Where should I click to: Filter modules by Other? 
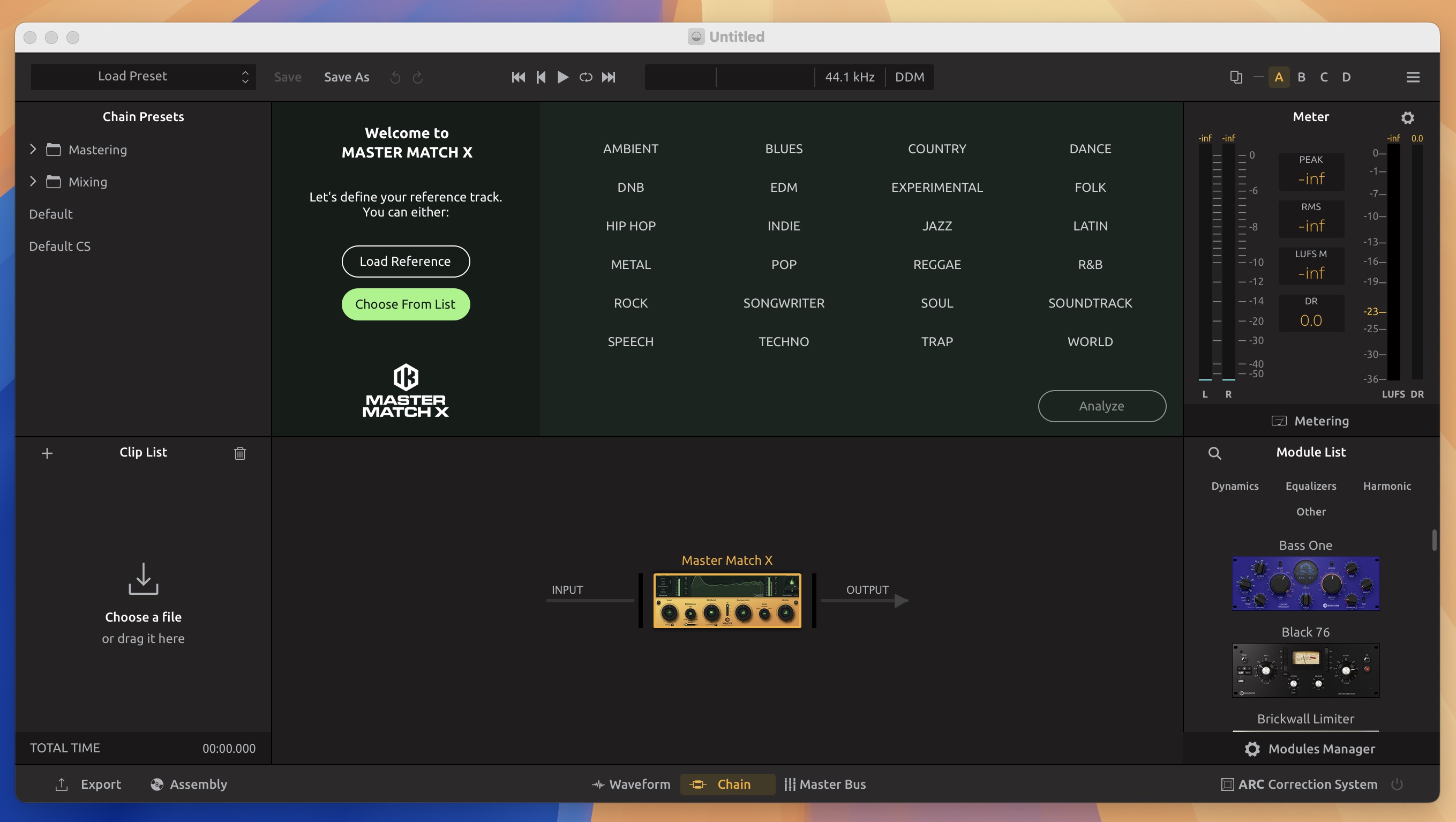tap(1311, 511)
